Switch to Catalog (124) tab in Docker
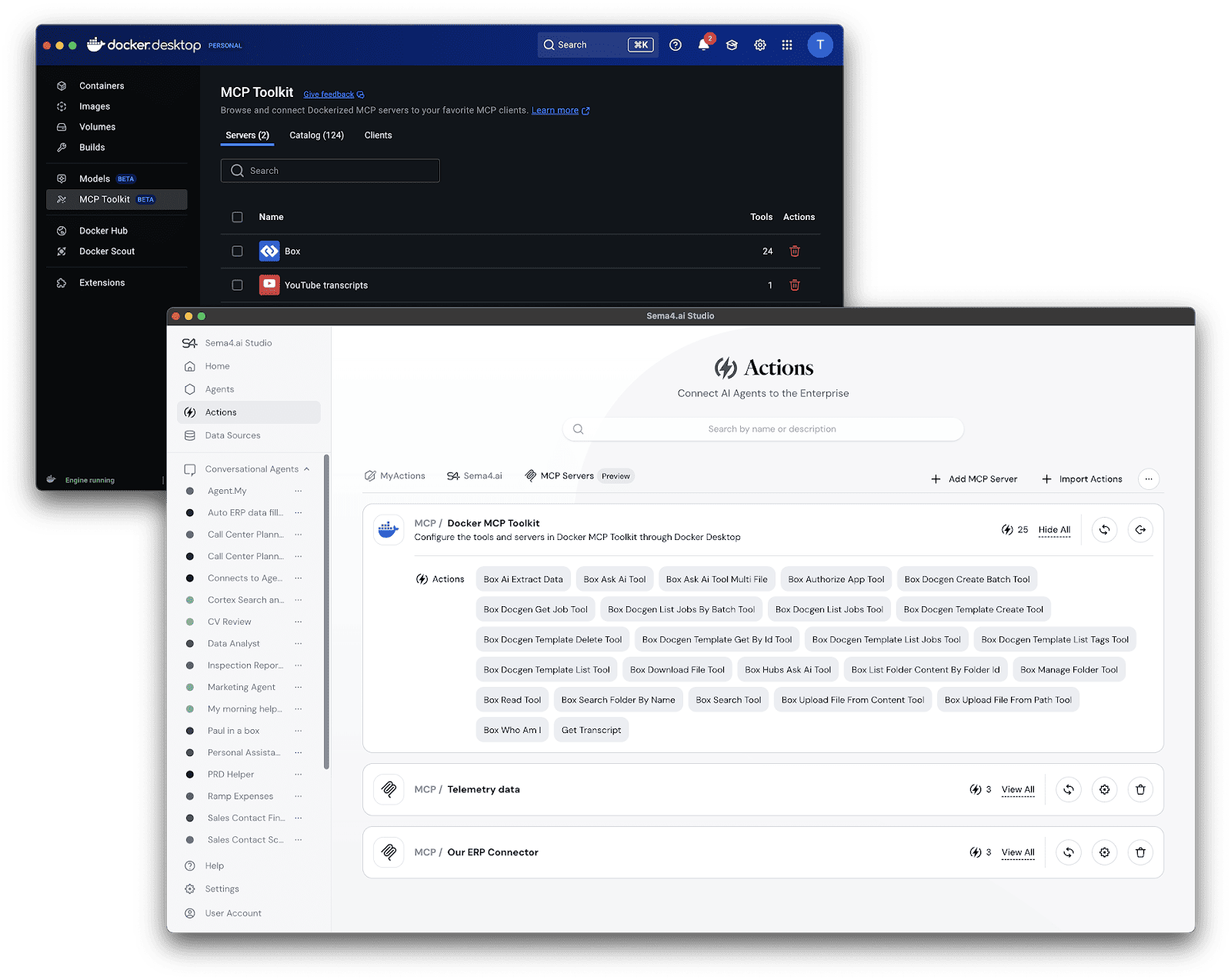The height and width of the screenshot is (980, 1231). 316,135
